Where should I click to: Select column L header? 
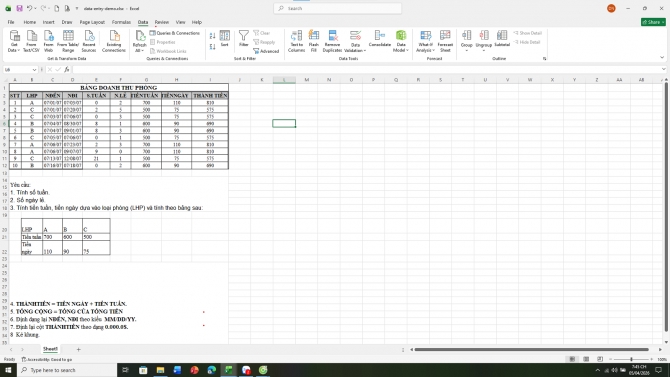(284, 80)
